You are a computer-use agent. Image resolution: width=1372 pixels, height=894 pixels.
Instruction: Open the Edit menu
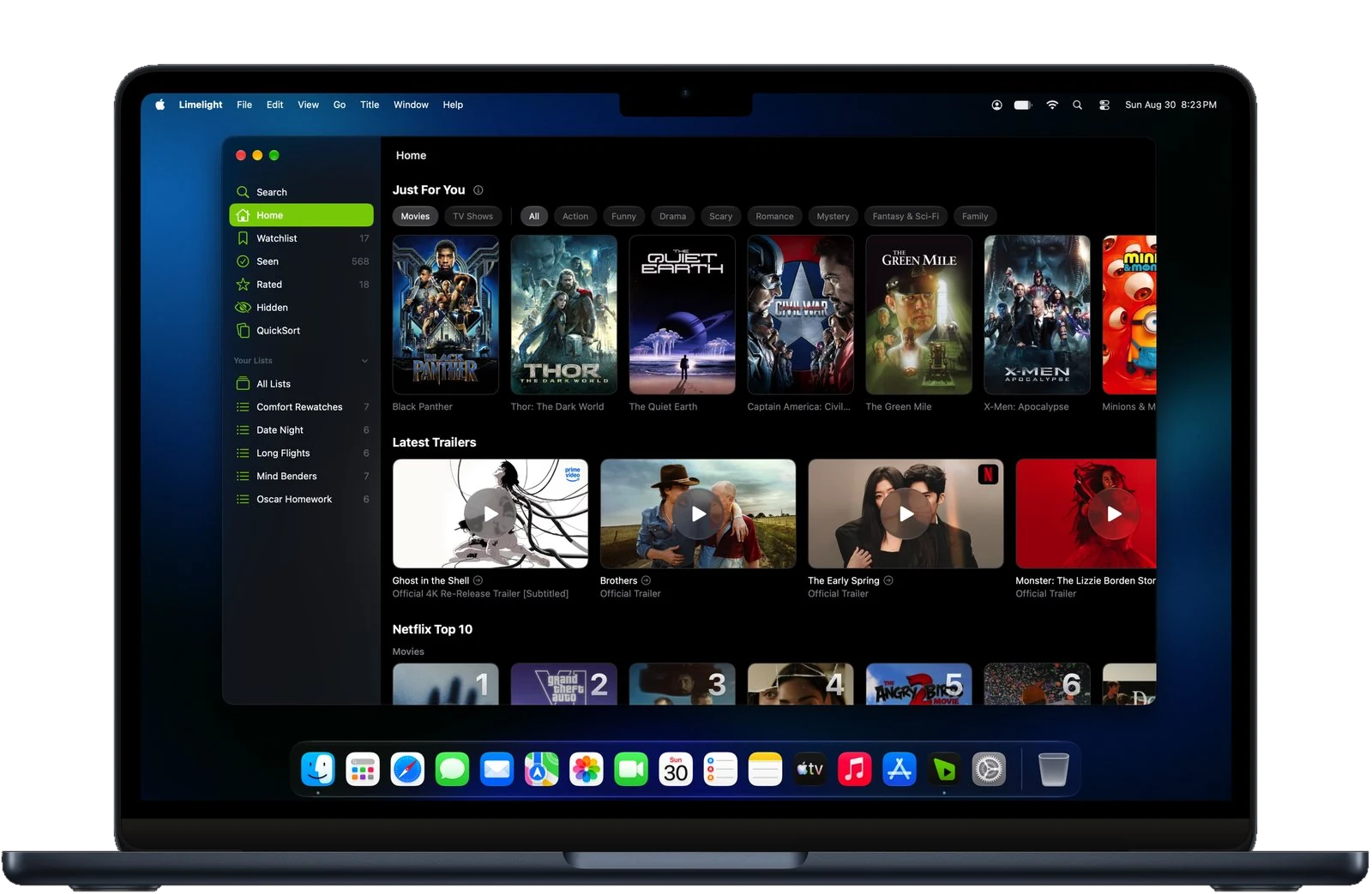pos(274,105)
